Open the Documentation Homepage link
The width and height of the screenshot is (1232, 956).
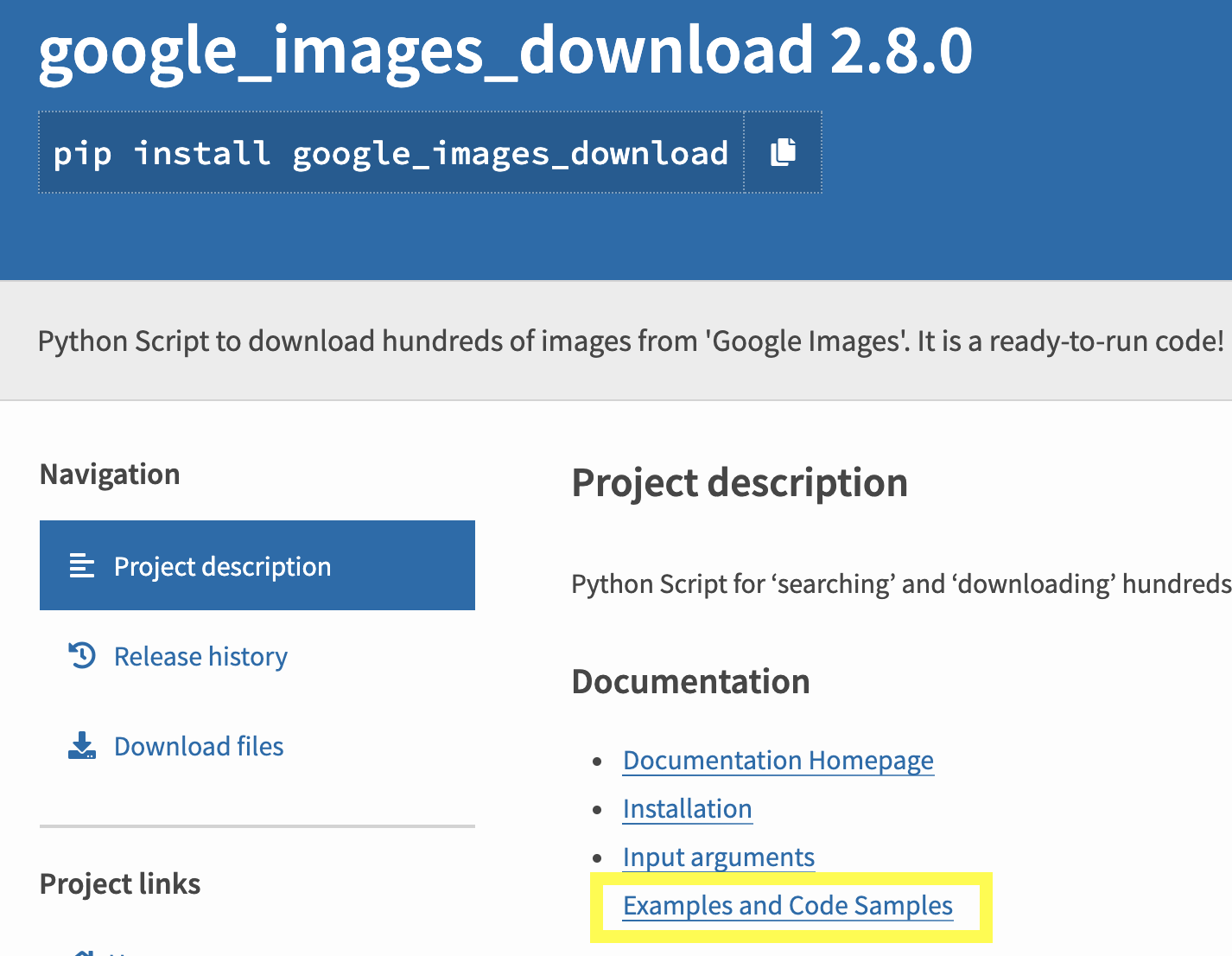(778, 760)
